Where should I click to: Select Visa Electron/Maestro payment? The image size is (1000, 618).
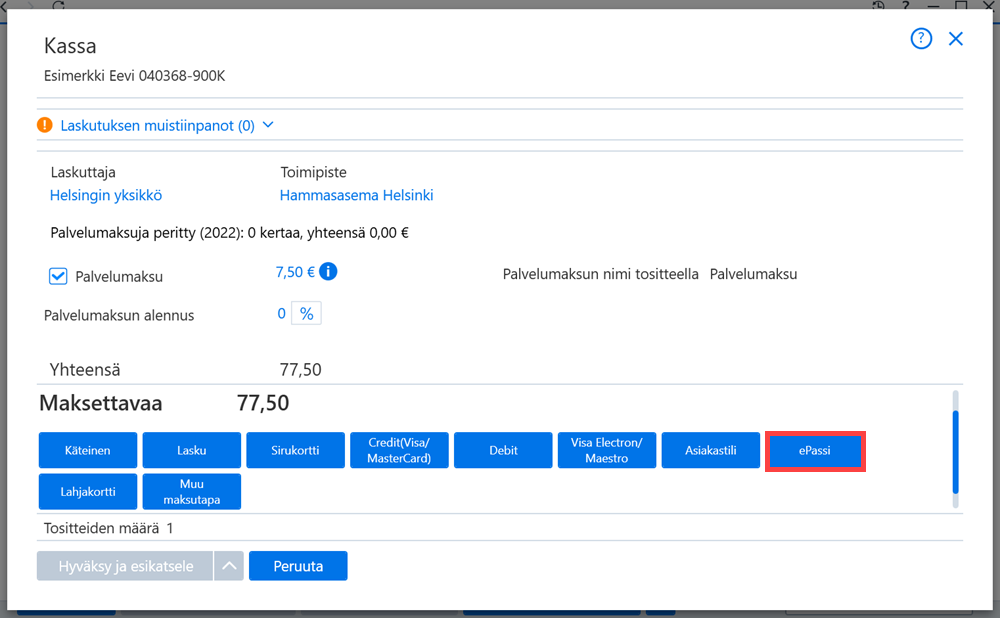point(607,450)
